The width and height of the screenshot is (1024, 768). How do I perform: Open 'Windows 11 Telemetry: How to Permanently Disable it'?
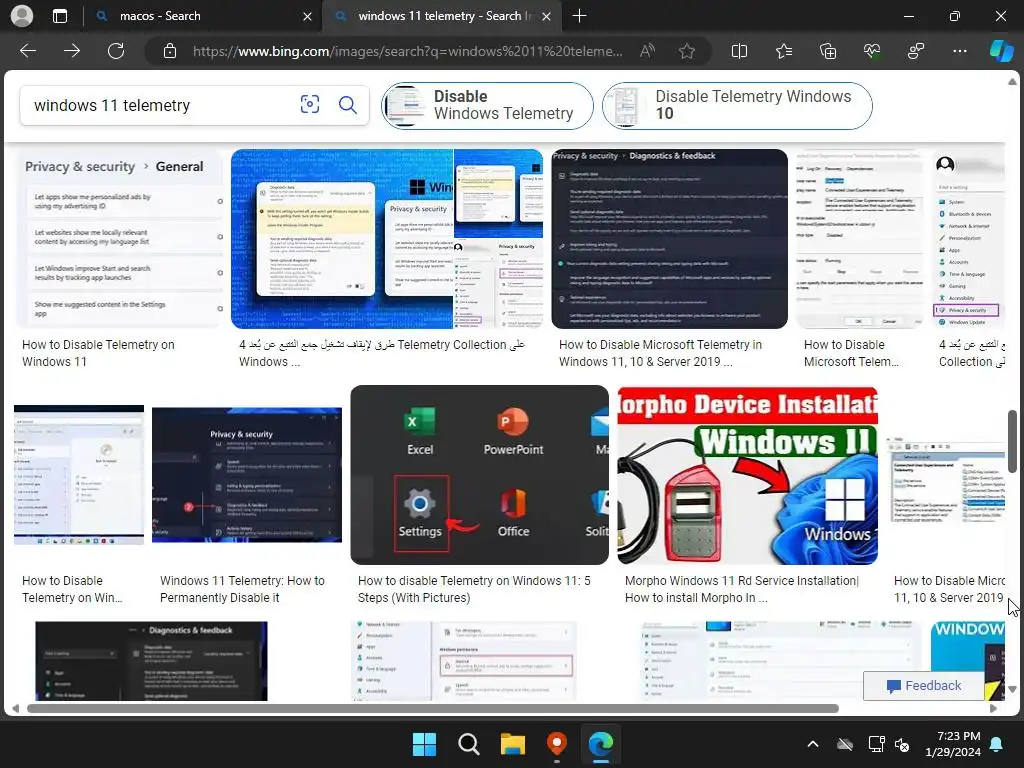point(242,589)
